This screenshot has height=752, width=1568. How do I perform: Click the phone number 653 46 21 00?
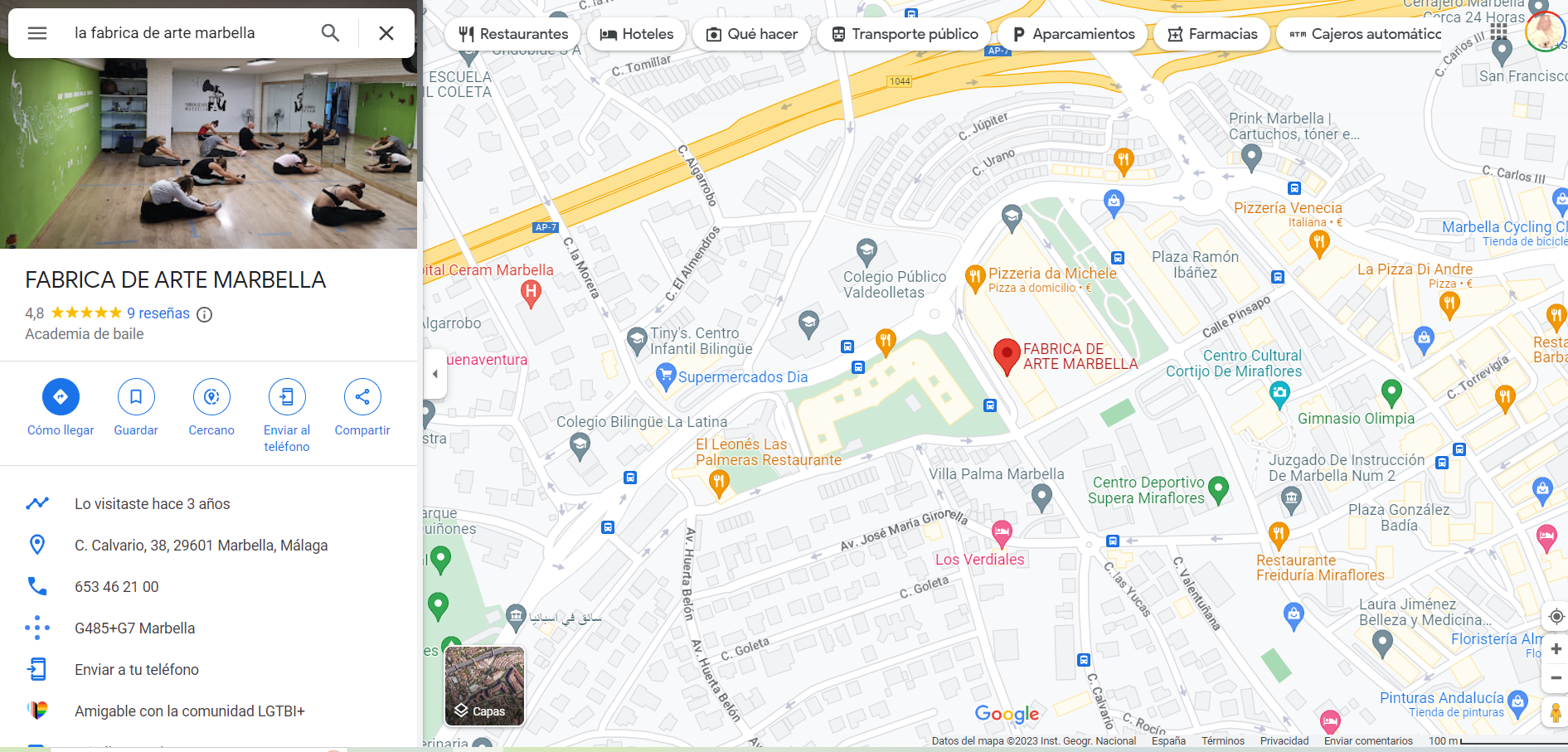(x=117, y=587)
